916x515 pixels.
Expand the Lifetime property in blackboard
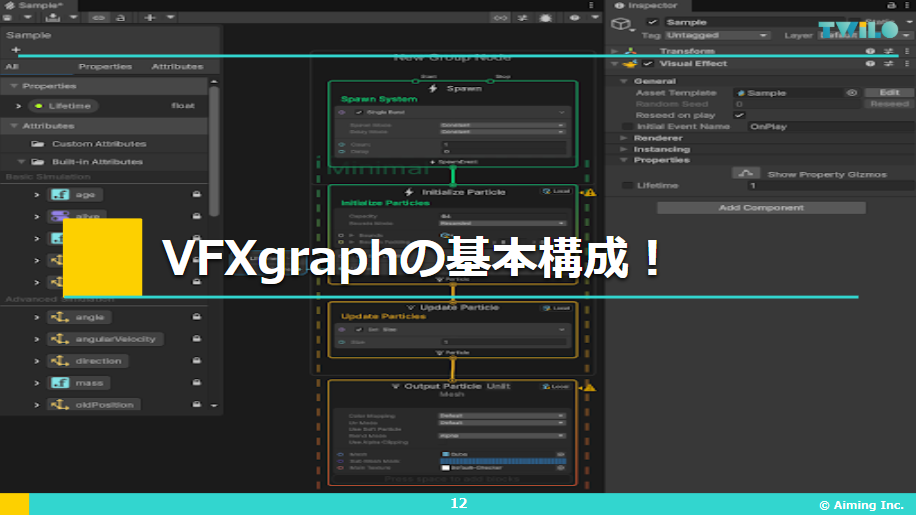point(18,105)
